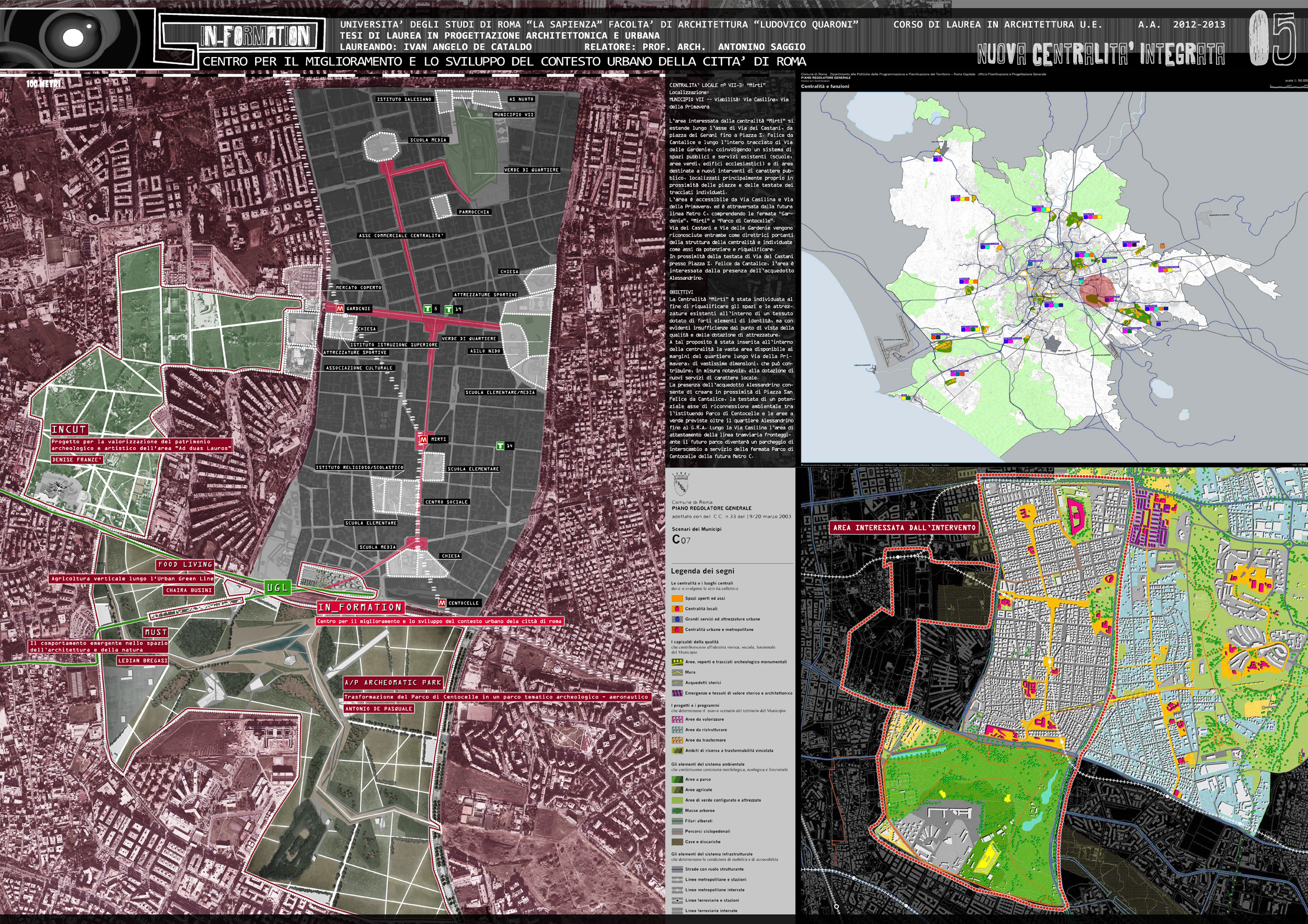Click the orange 'Spazi aperti ed assi' legend swatch
This screenshot has width=1308, height=924.
(x=677, y=599)
